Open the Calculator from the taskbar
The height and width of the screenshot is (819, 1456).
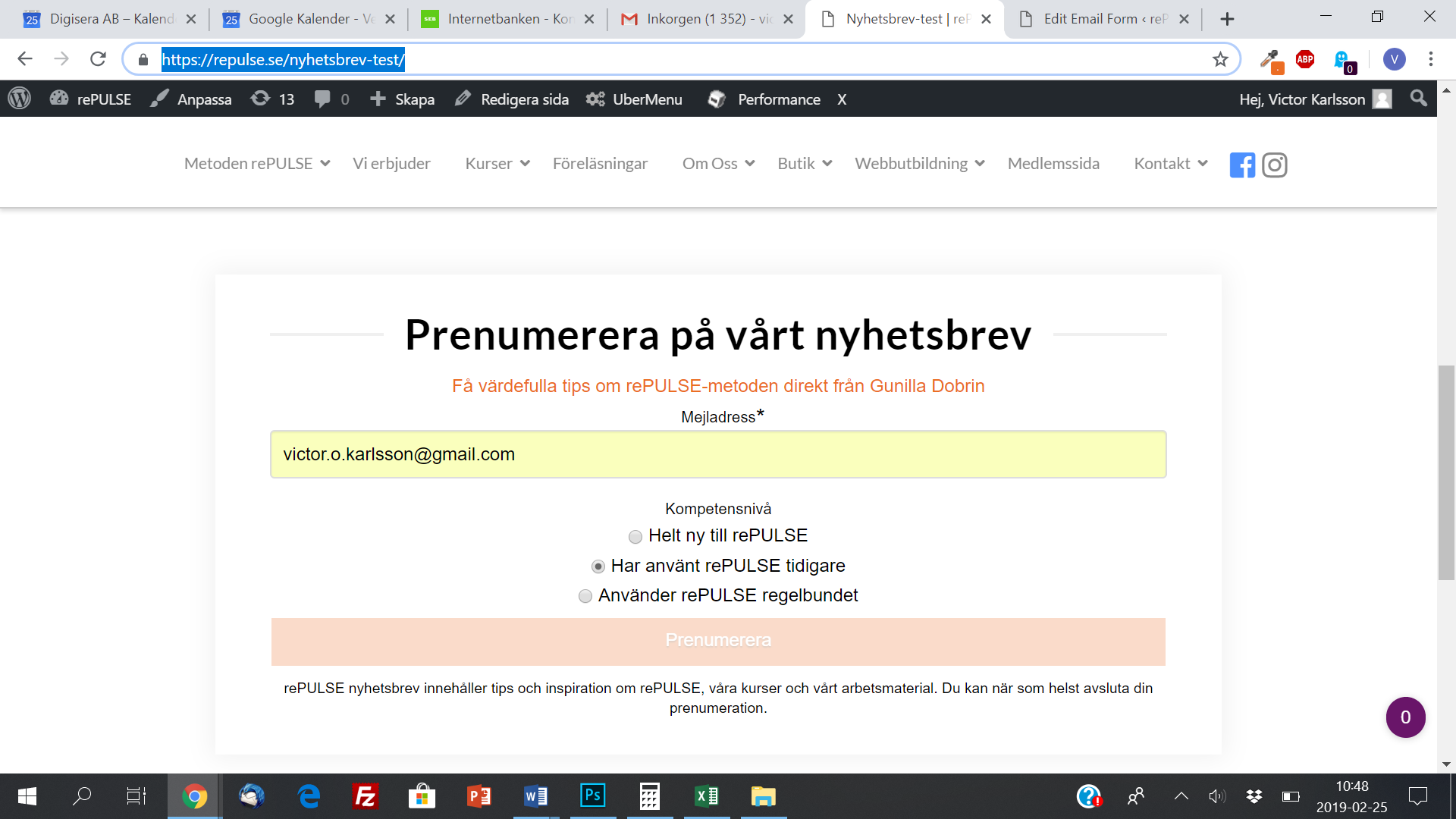click(650, 796)
